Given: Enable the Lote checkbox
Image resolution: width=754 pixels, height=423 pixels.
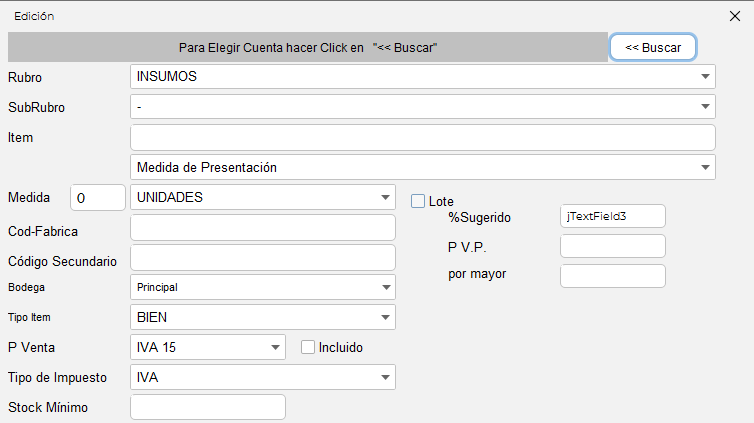Looking at the screenshot, I should (418, 201).
